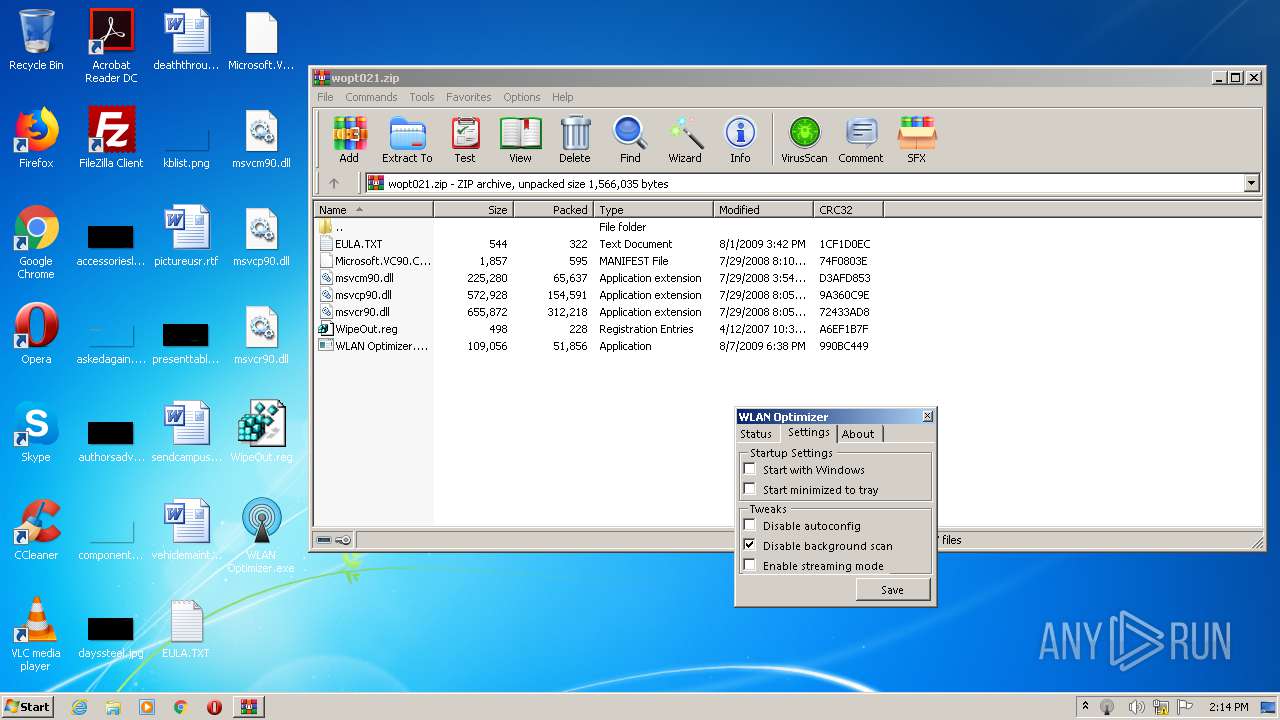This screenshot has width=1280, height=720.
Task: Open the Favorites menu
Action: [468, 97]
